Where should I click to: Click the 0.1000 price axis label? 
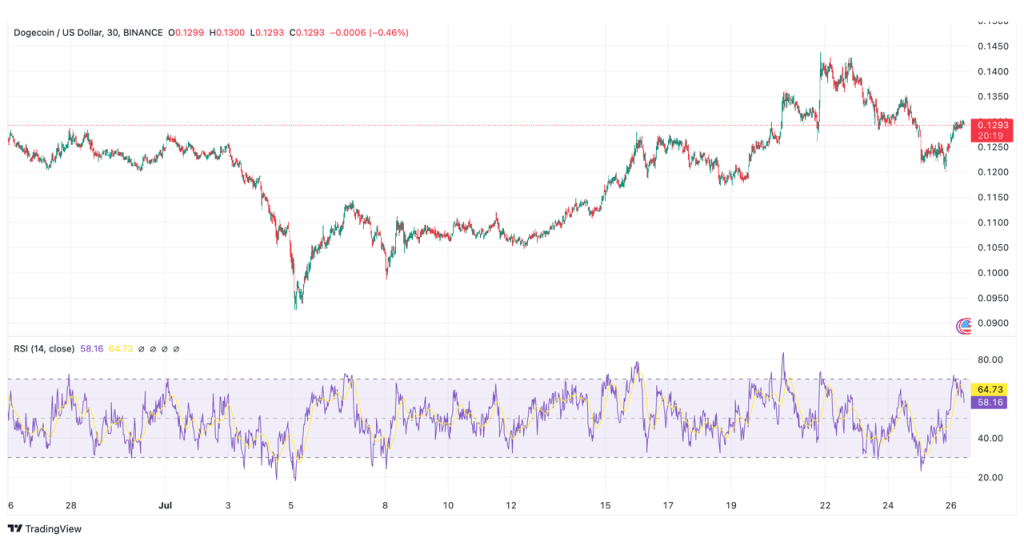coord(993,273)
